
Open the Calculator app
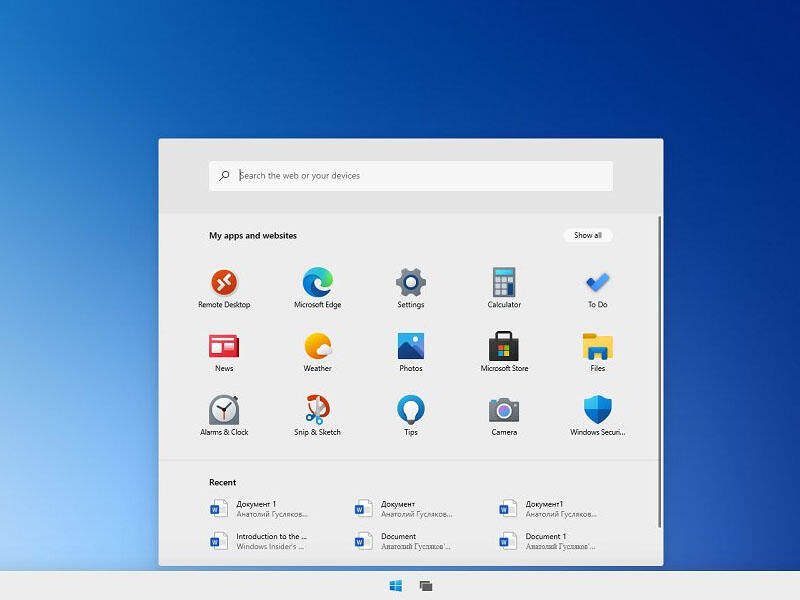(504, 283)
